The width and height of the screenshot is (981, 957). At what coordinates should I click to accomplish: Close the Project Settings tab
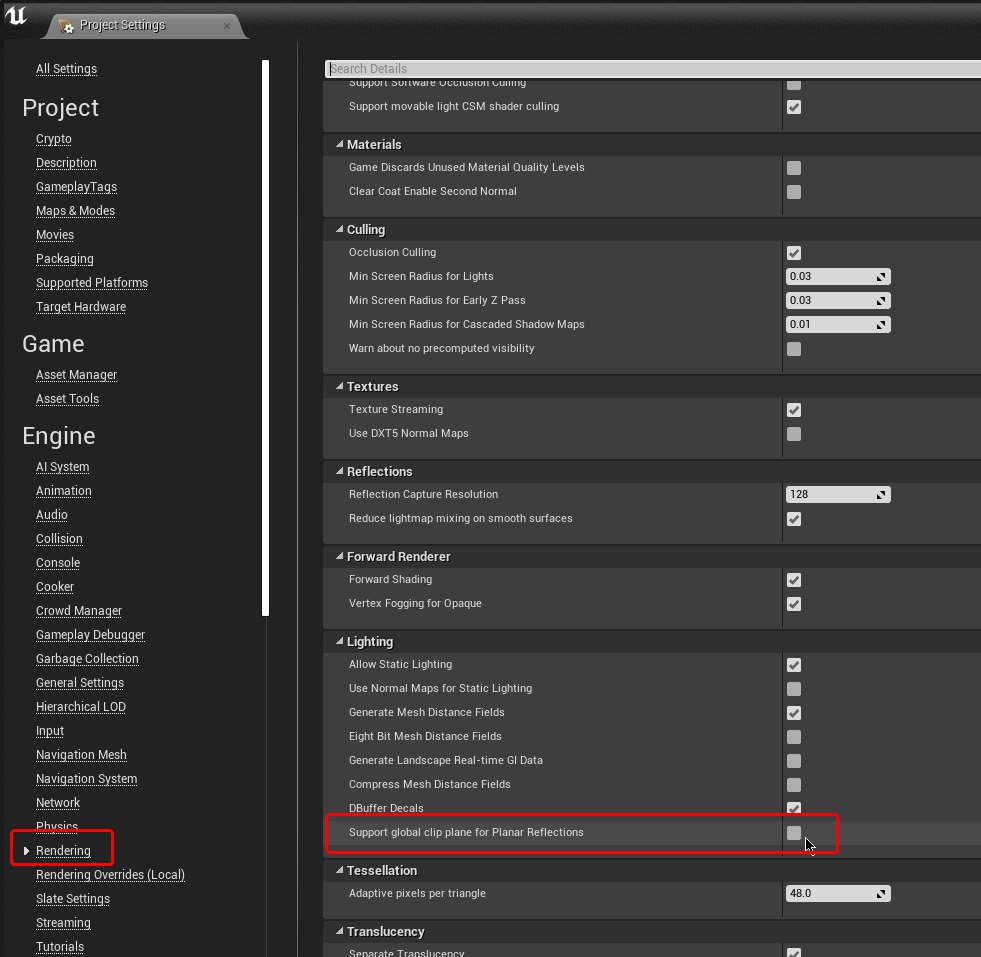pyautogui.click(x=226, y=26)
